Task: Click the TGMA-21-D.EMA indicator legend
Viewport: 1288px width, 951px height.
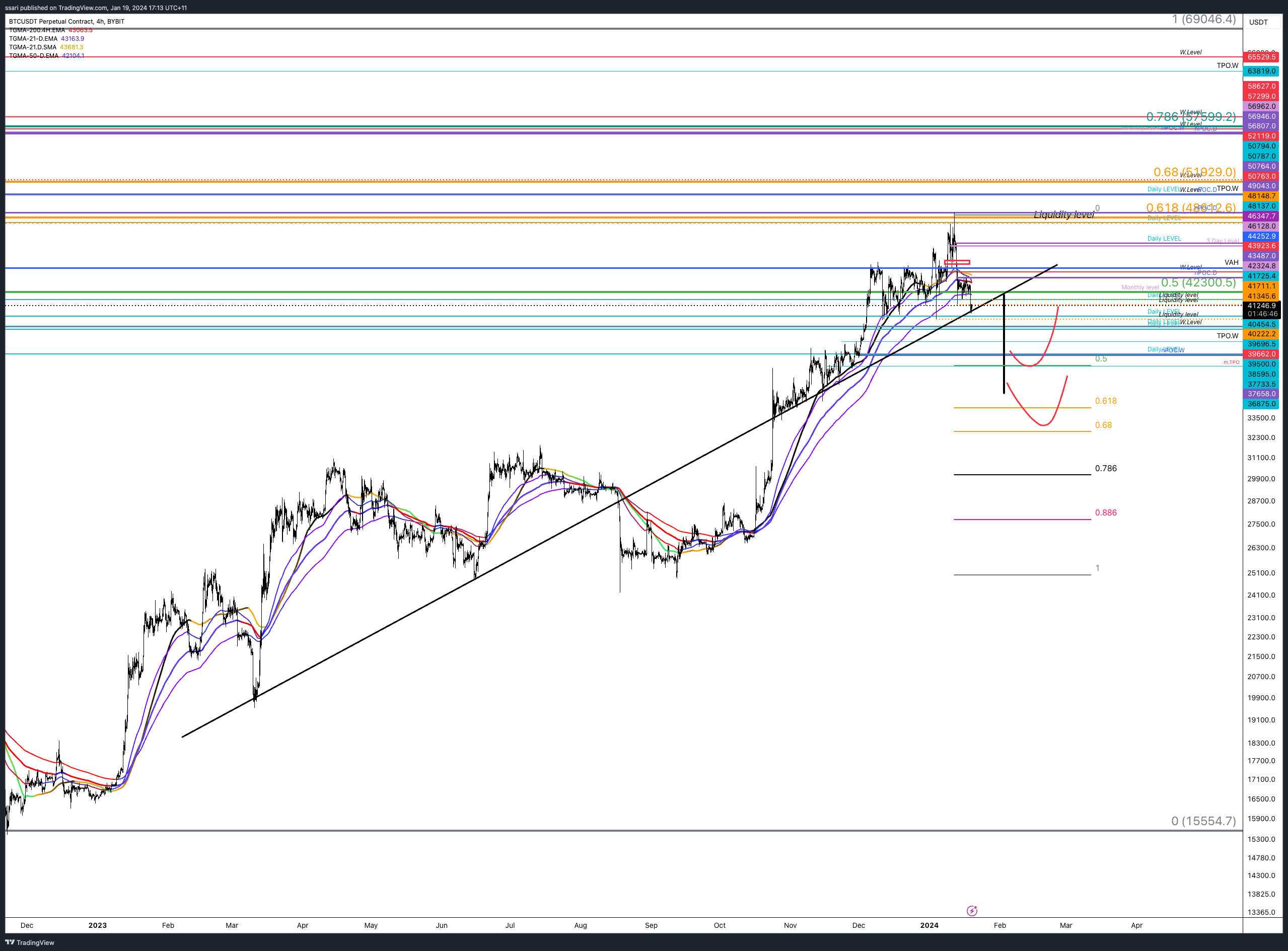Action: tap(46, 39)
